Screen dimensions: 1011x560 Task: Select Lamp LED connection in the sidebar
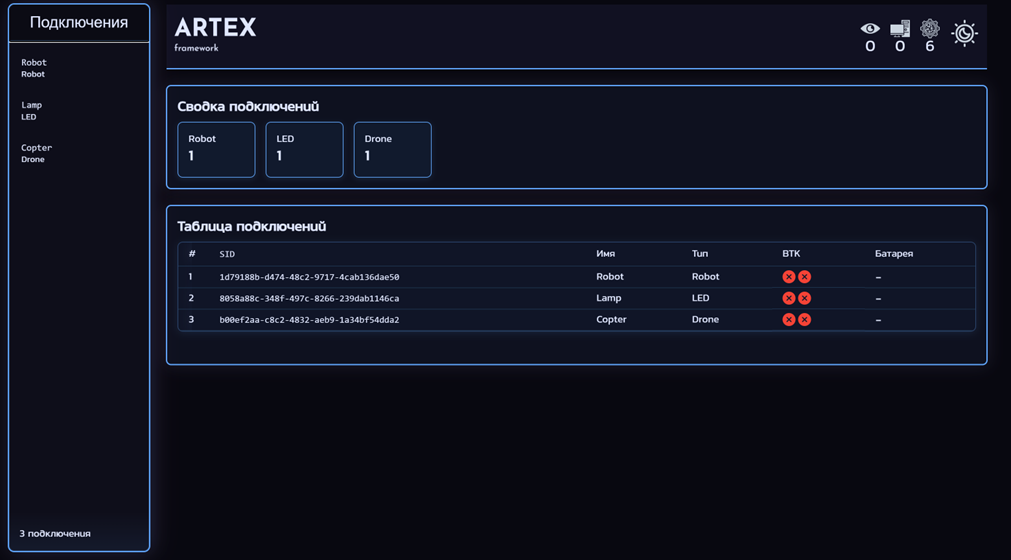click(32, 111)
